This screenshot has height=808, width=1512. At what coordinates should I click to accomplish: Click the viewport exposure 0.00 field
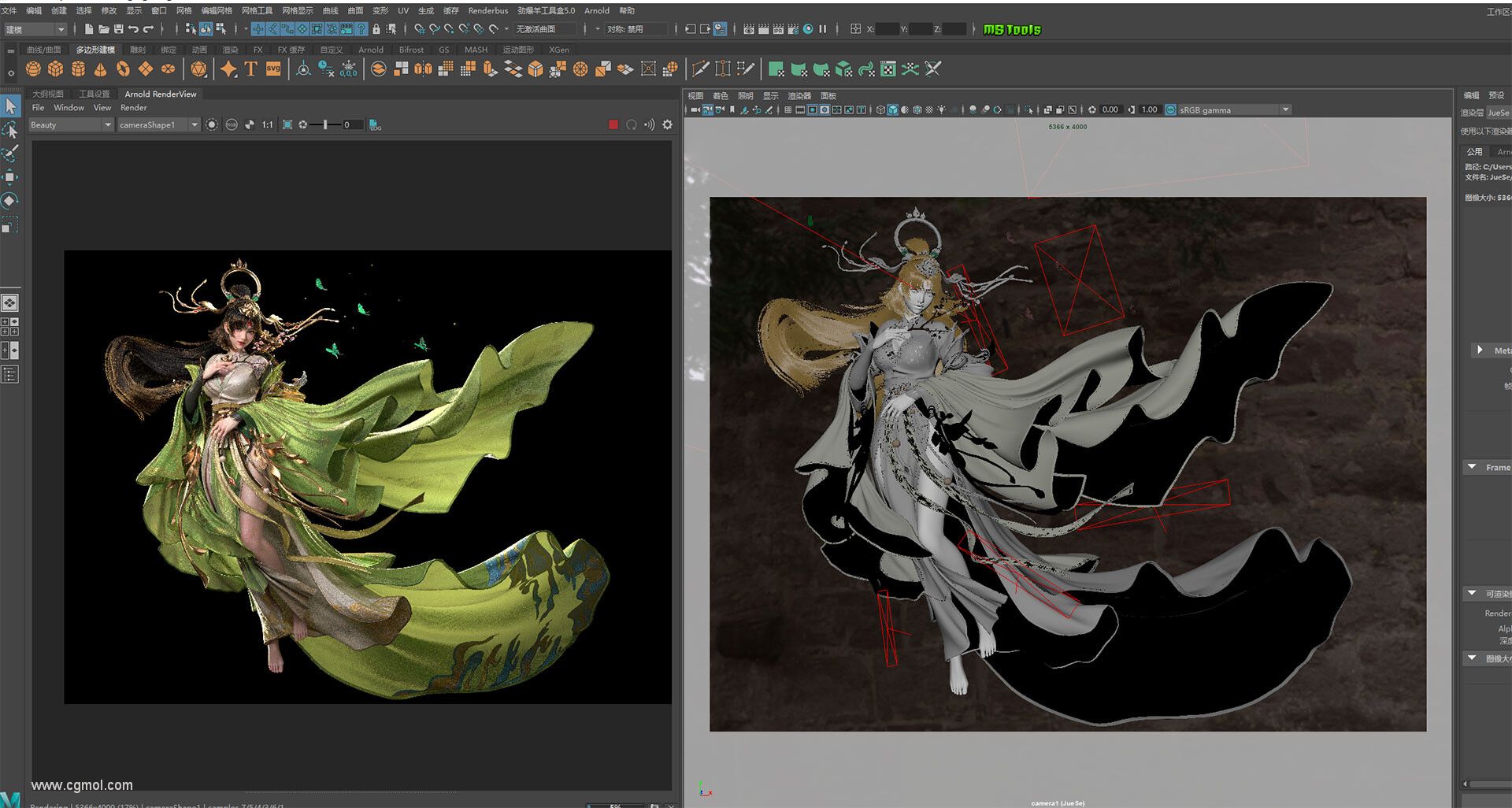click(x=1110, y=109)
